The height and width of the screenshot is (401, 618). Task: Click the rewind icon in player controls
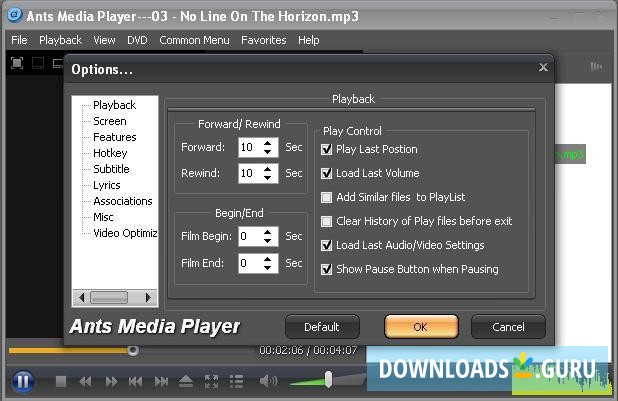pos(85,381)
